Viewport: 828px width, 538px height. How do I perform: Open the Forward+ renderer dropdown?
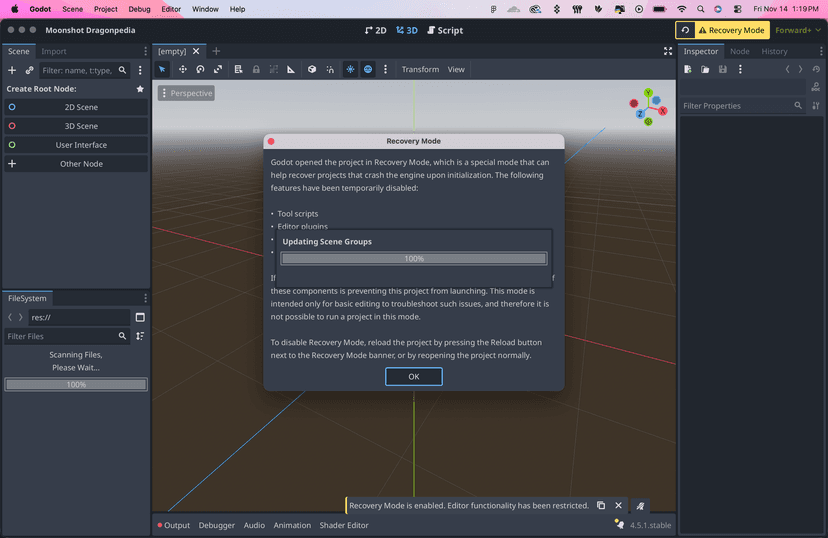797,30
